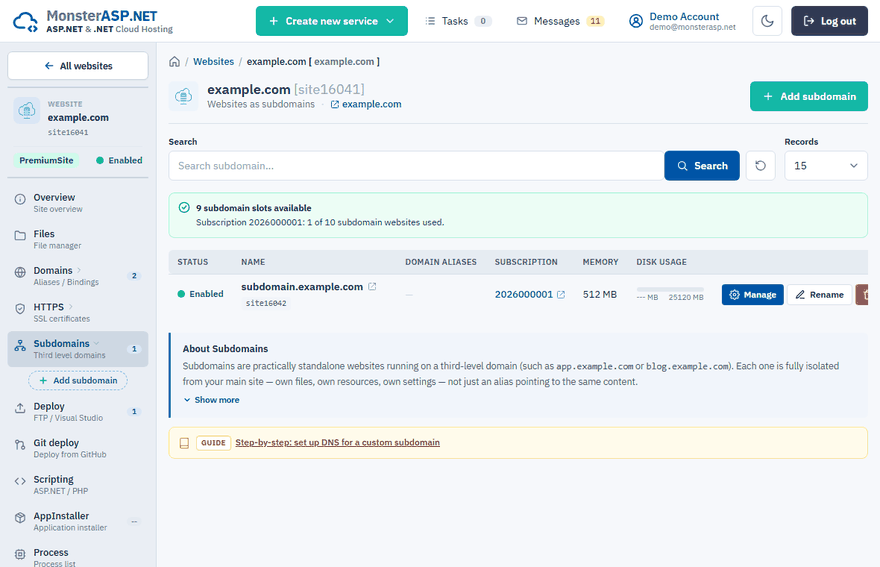Image resolution: width=880 pixels, height=567 pixels.
Task: Click the STATUS column header
Action: coord(192,262)
